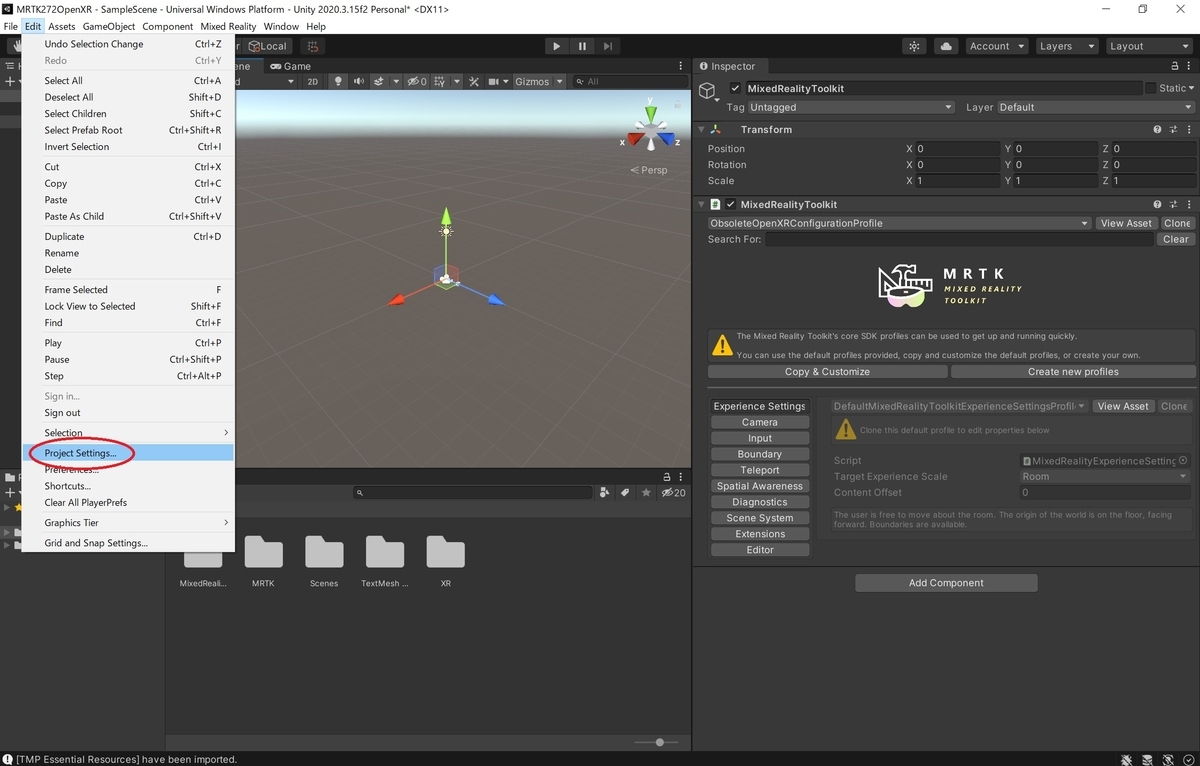Open the Static dropdown arrow

point(1191,89)
